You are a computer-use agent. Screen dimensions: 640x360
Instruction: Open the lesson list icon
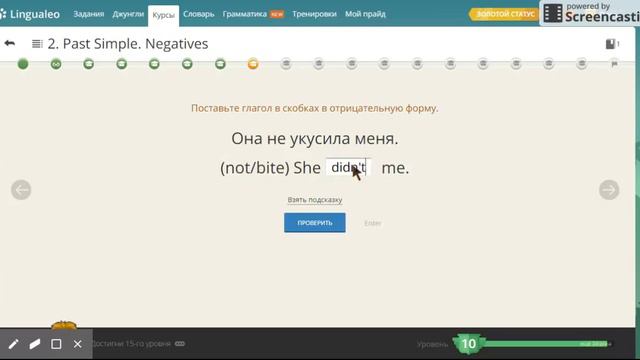click(37, 43)
